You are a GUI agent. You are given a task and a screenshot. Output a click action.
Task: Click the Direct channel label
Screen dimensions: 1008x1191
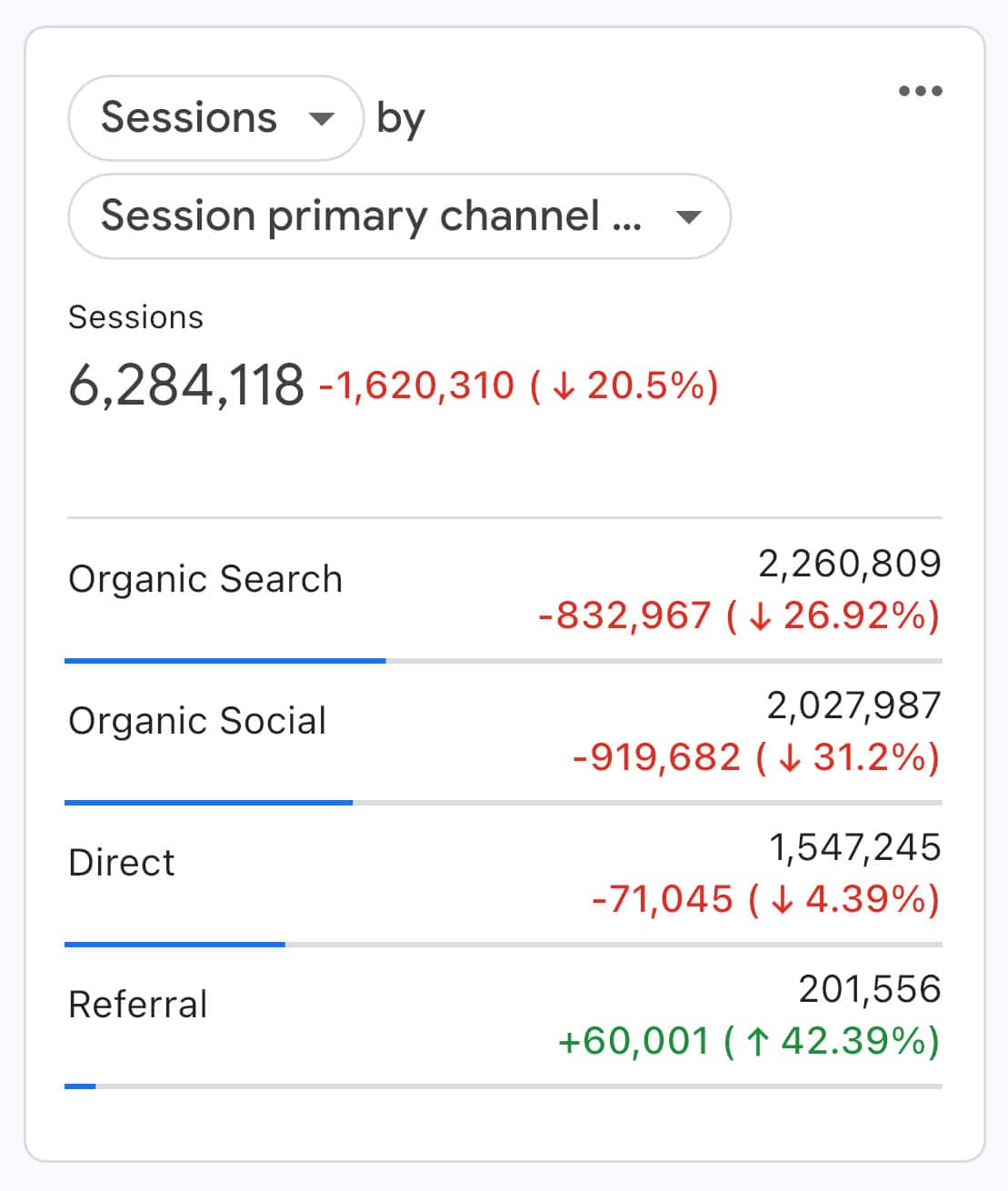click(122, 863)
